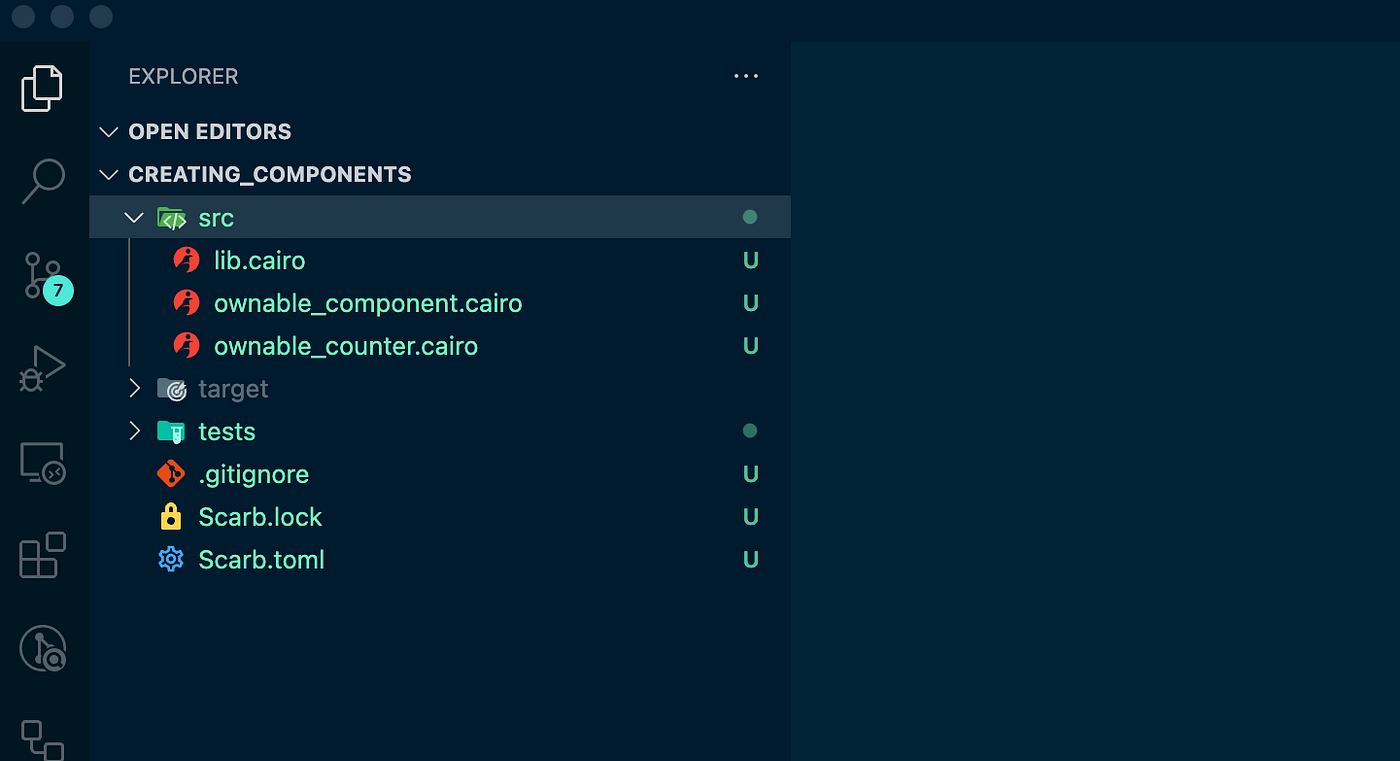Expand the OPEN EDITORS section
The width and height of the screenshot is (1400, 761).
109,132
